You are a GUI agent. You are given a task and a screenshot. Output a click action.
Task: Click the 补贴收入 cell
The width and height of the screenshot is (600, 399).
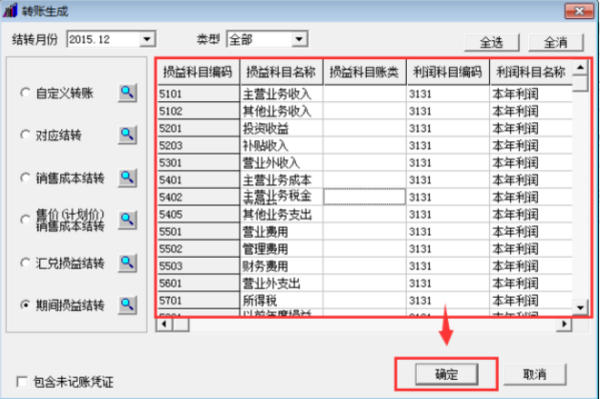281,145
